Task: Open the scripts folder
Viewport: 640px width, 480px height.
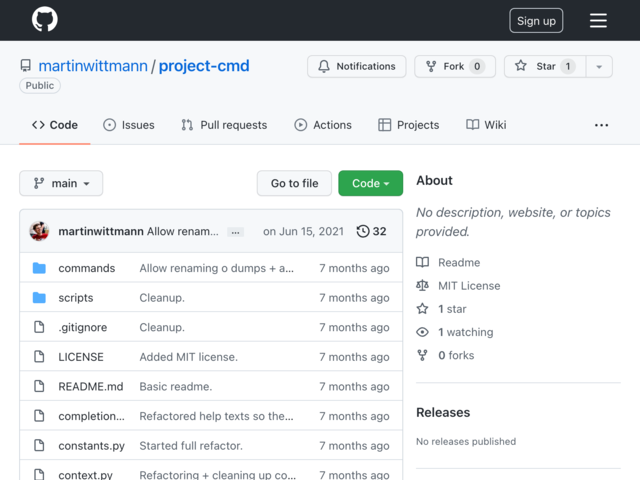Action: 76,298
